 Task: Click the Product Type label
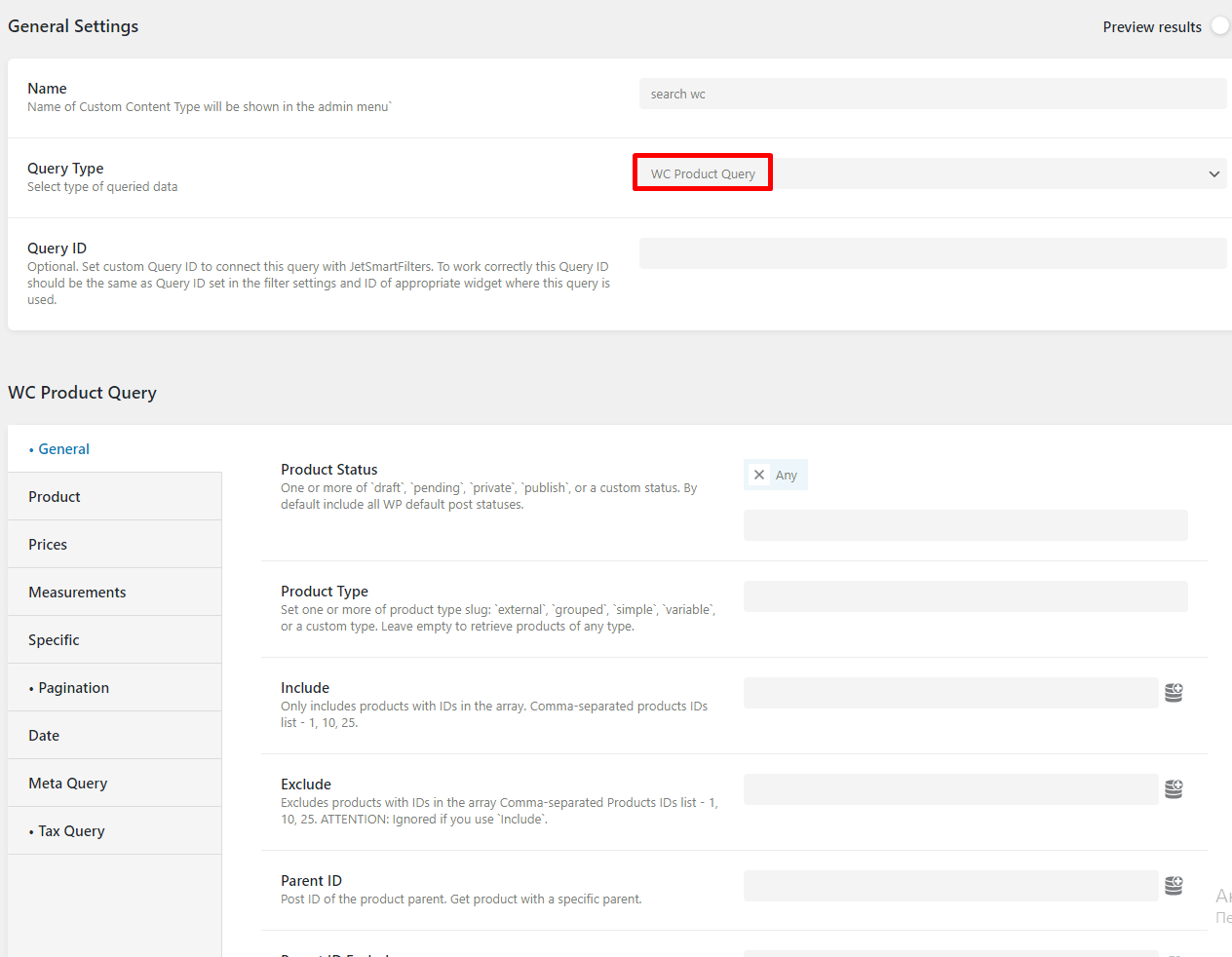pyautogui.click(x=325, y=592)
